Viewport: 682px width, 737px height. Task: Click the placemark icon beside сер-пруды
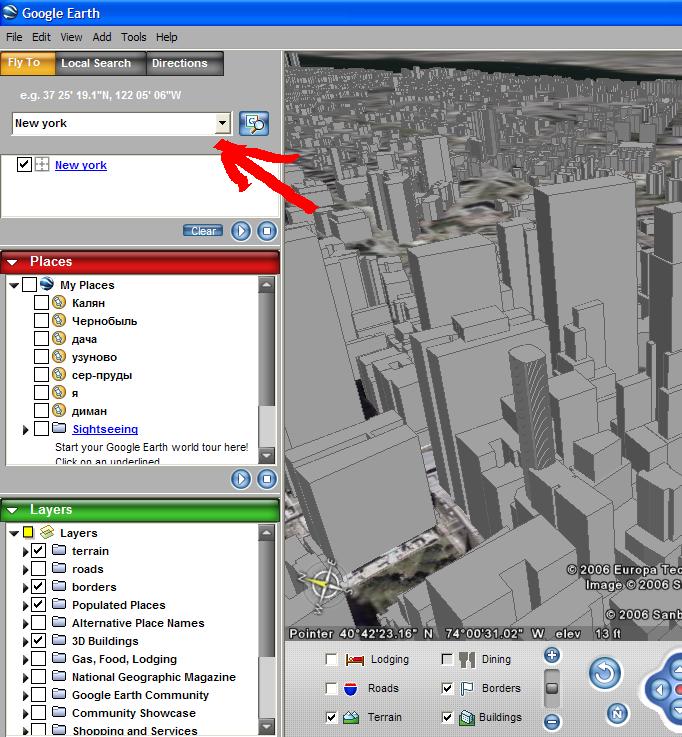click(59, 375)
